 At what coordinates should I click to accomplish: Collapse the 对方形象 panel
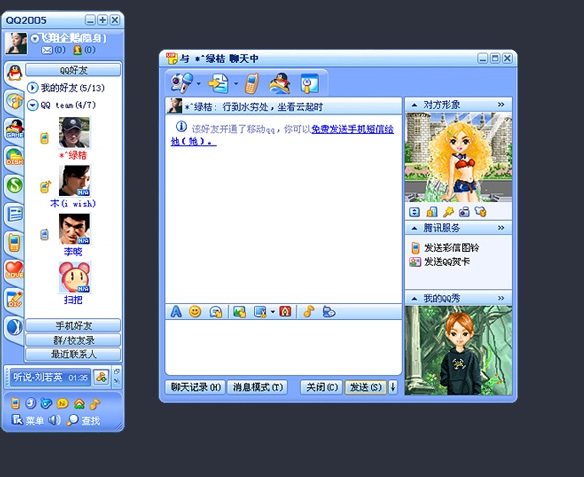pyautogui.click(x=414, y=105)
